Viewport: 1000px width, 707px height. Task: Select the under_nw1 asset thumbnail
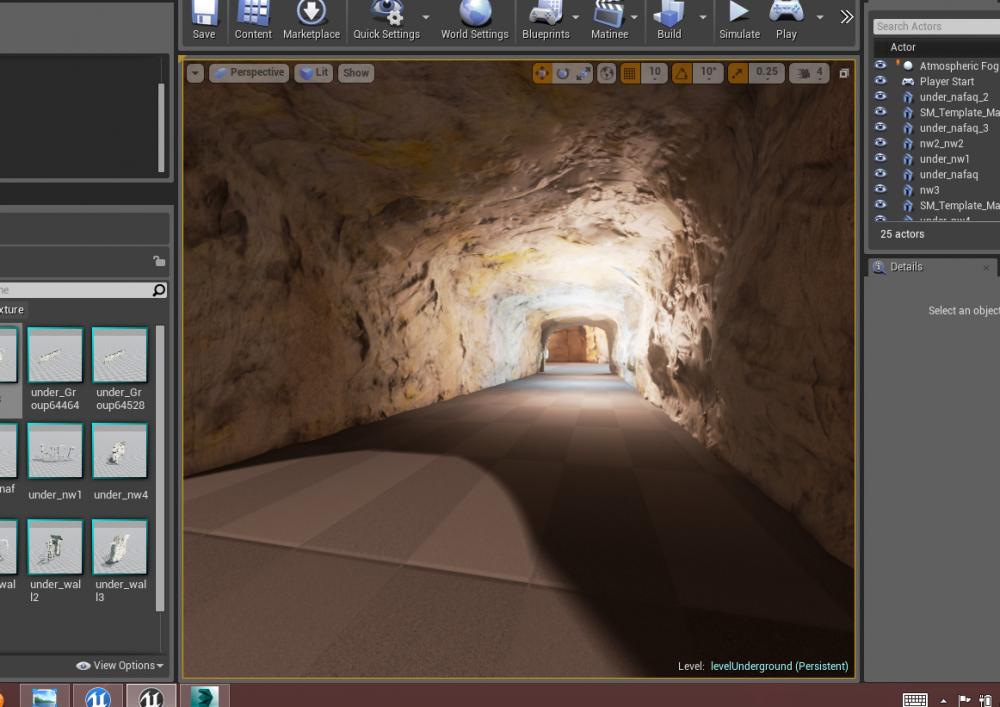point(55,451)
